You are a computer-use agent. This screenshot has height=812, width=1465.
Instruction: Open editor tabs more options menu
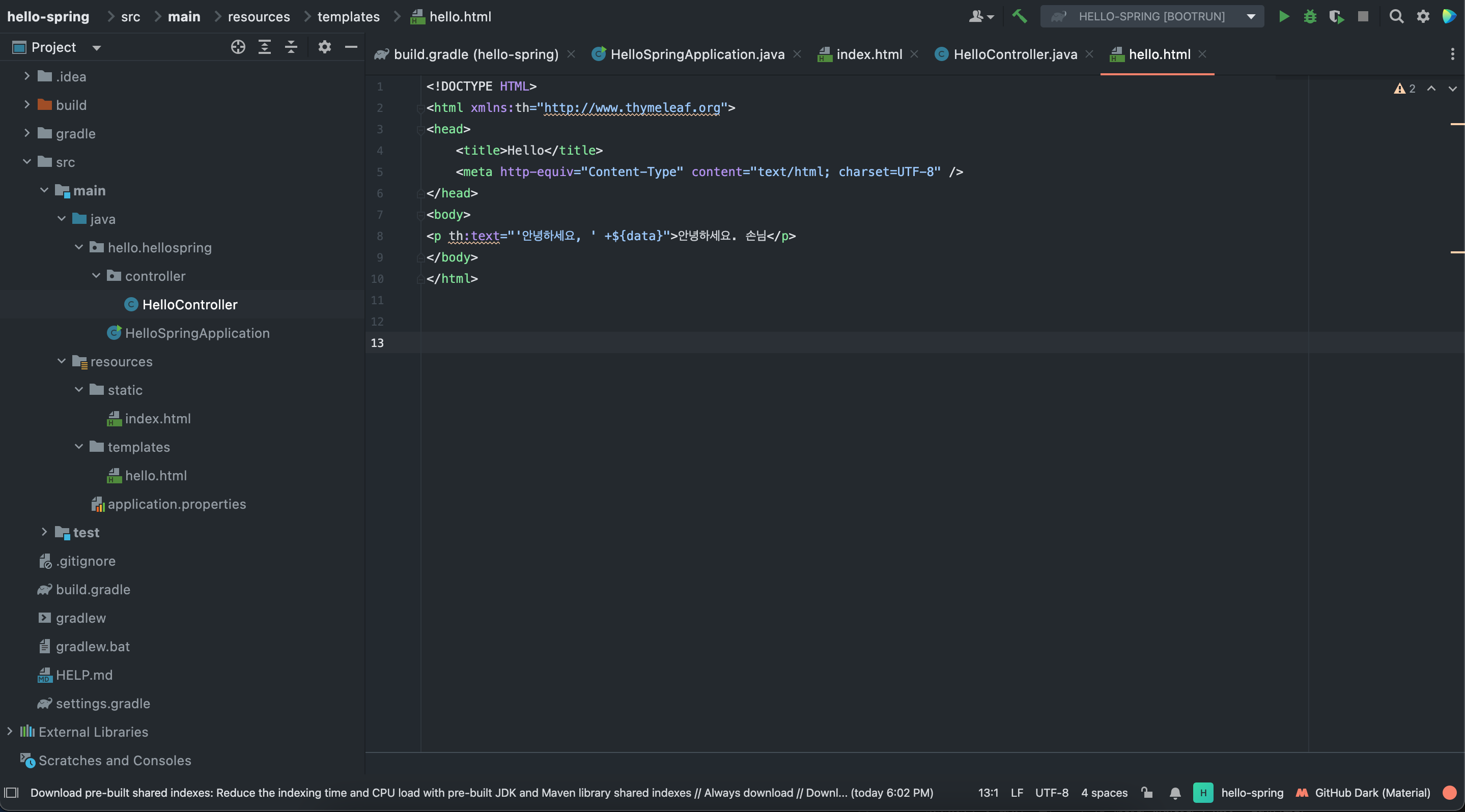tap(1452, 54)
